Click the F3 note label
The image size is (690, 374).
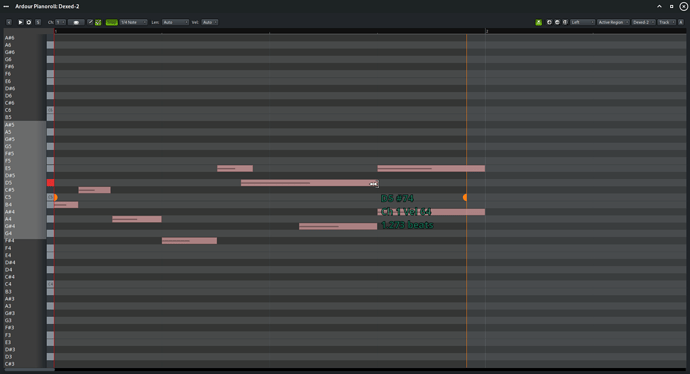(8, 335)
